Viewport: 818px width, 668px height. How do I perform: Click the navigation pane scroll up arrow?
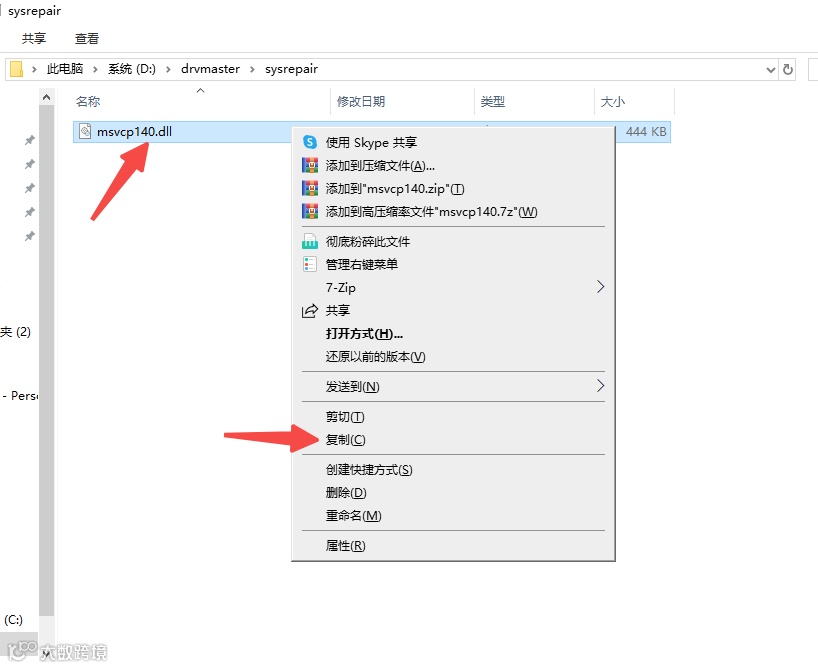46,97
